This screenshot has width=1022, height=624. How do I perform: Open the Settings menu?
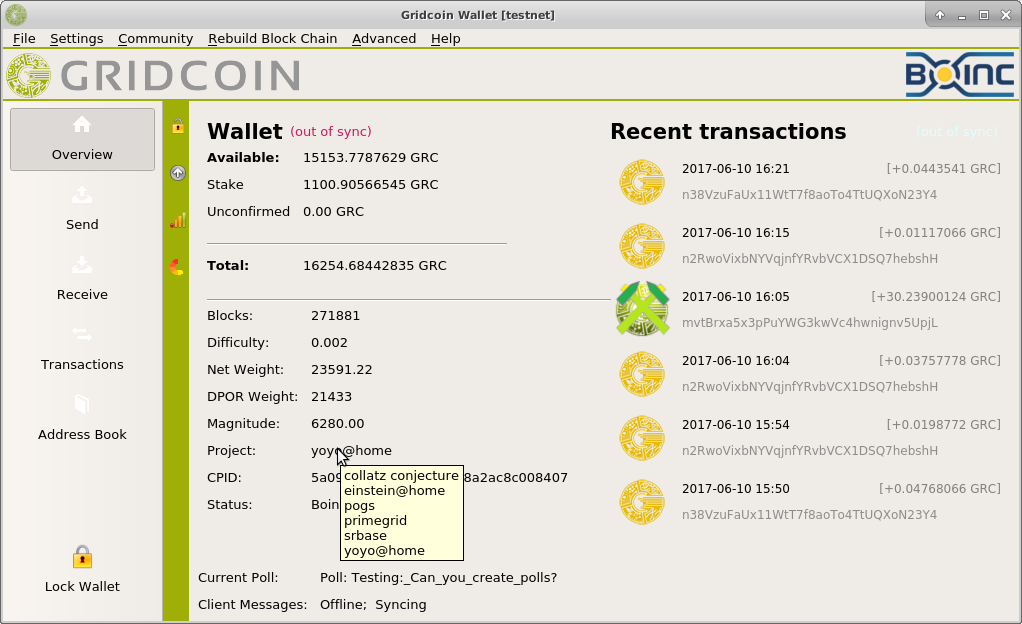76,38
